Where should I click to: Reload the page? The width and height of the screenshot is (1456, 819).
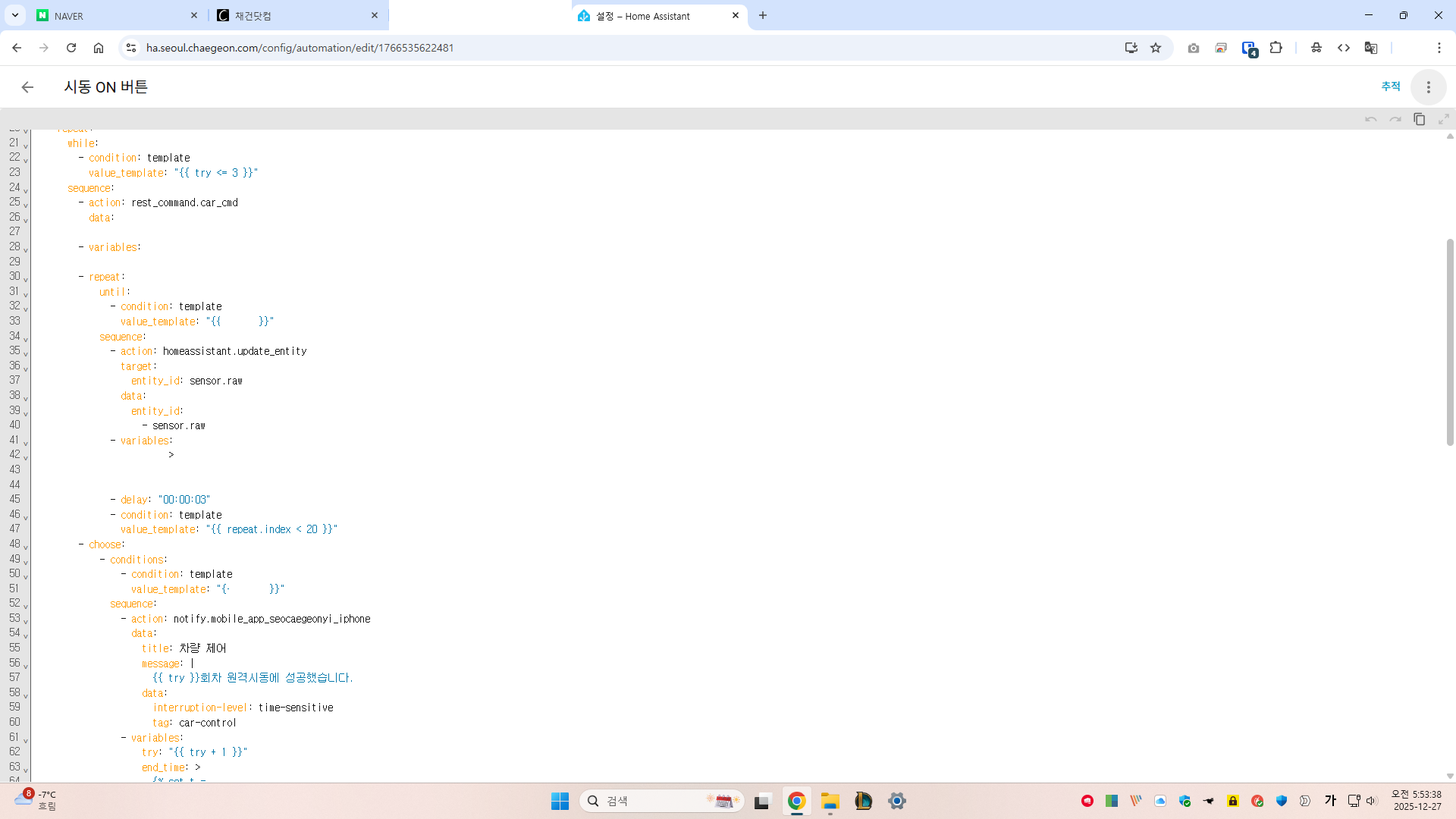pos(71,48)
